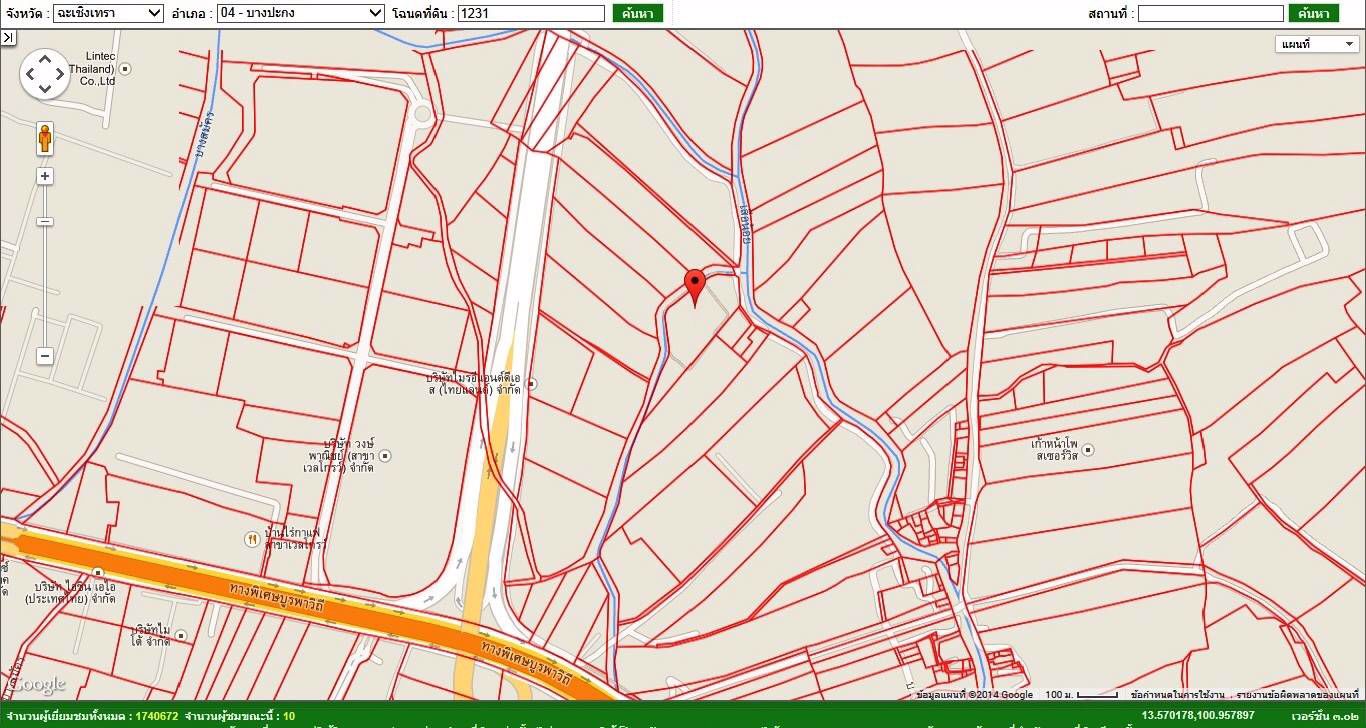
Task: Zoom out using the minus button
Action: point(45,356)
